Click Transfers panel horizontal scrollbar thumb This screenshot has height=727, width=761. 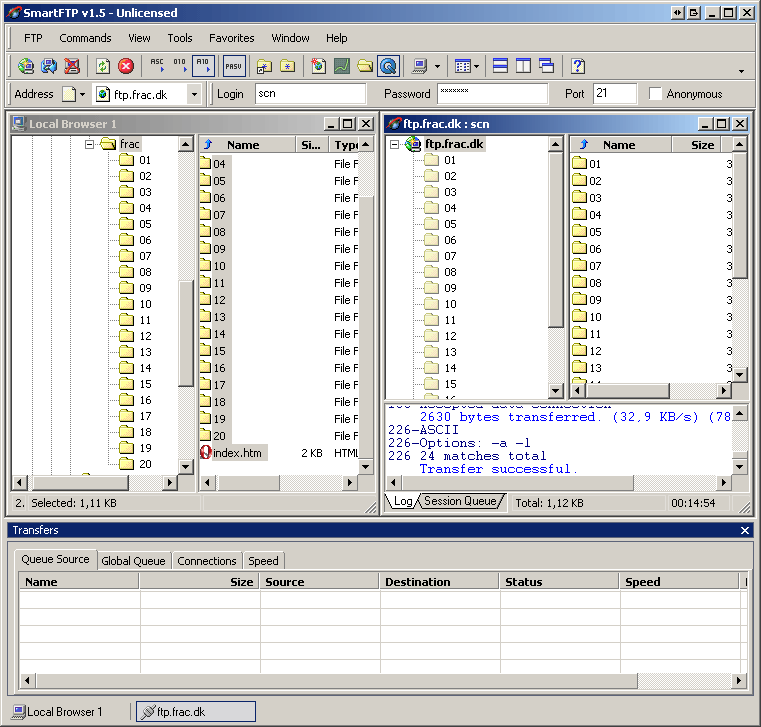pyautogui.click(x=336, y=680)
